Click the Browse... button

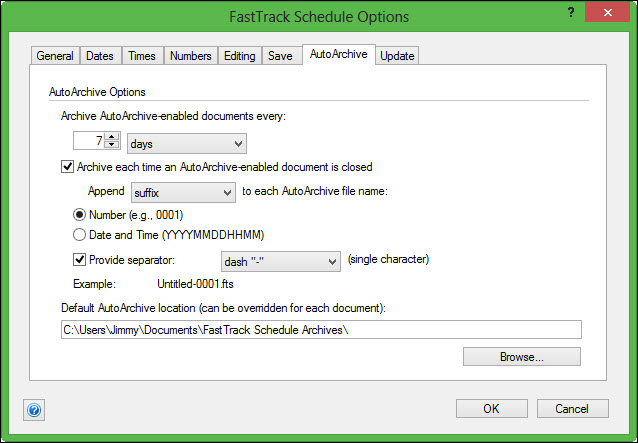521,356
